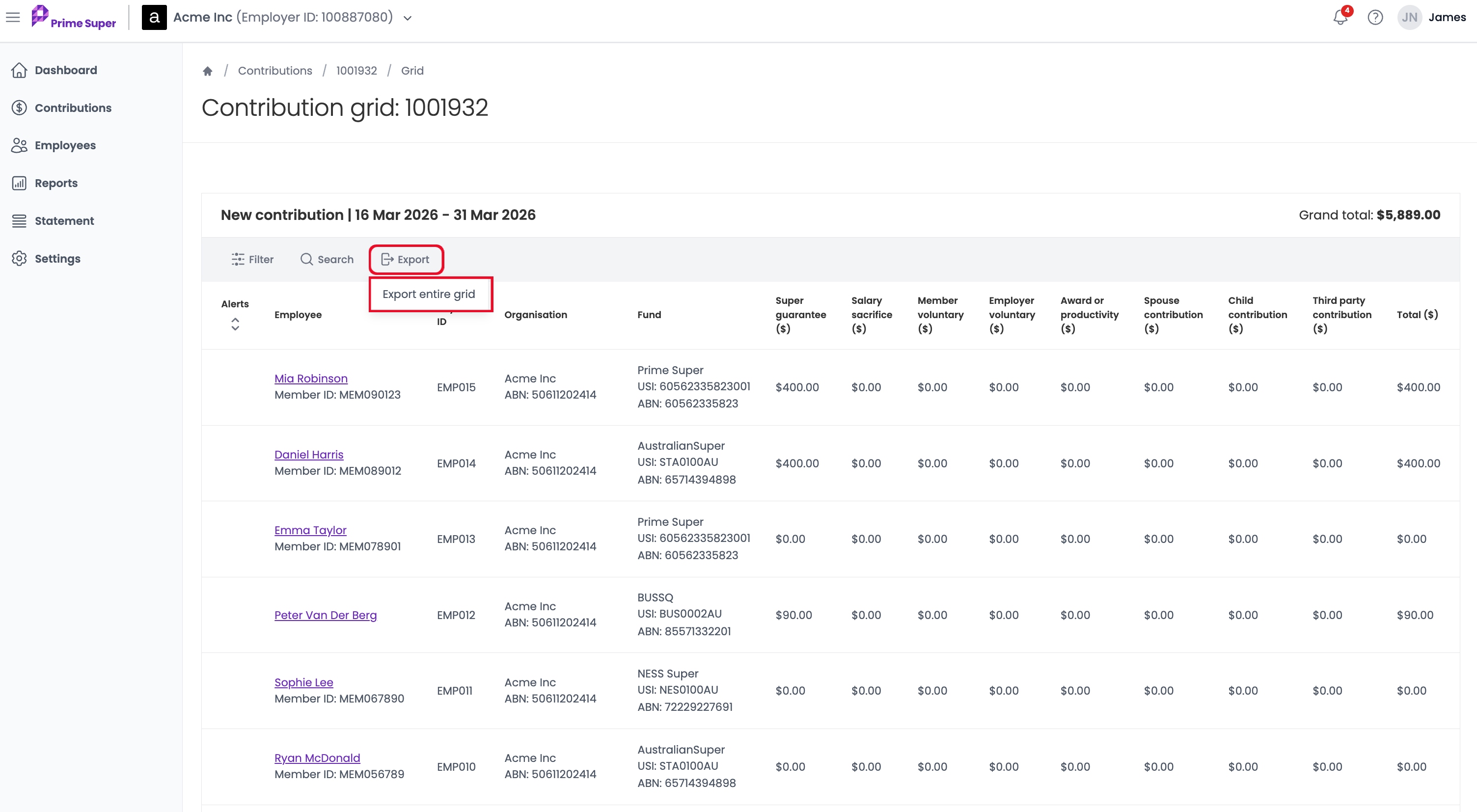Go to the 1001932 breadcrumb
Viewport: 1477px width, 812px height.
click(356, 71)
